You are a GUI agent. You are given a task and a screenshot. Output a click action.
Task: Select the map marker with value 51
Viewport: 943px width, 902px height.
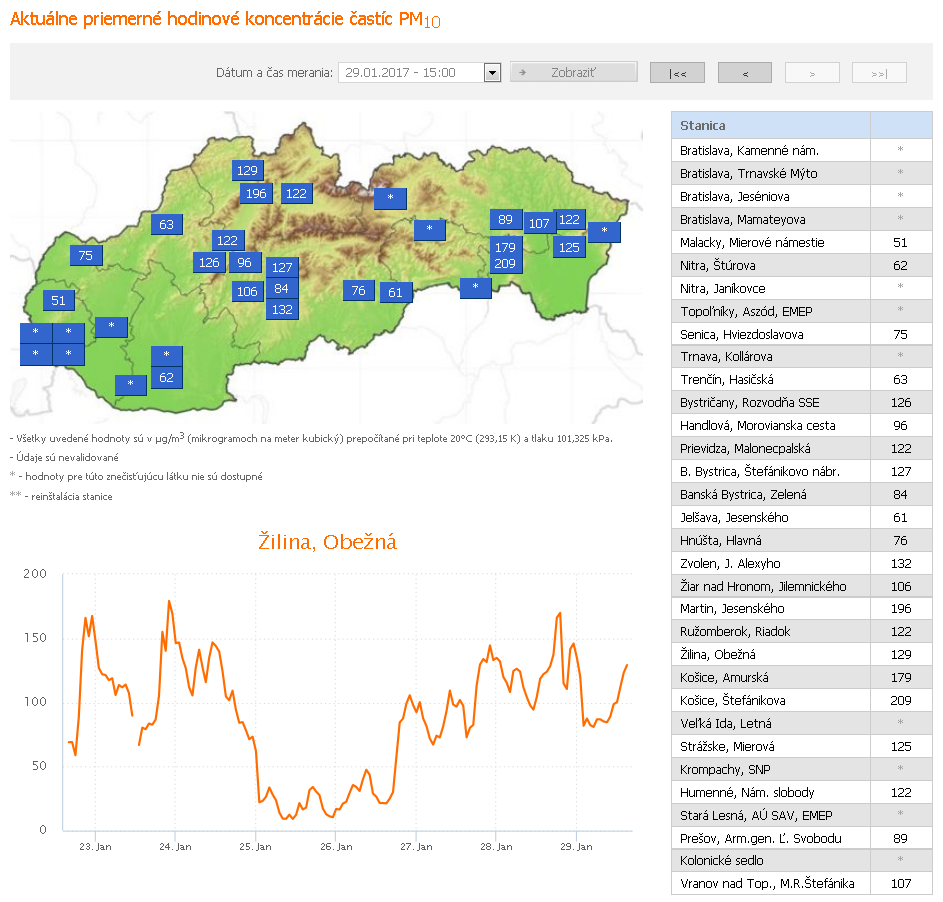(58, 300)
